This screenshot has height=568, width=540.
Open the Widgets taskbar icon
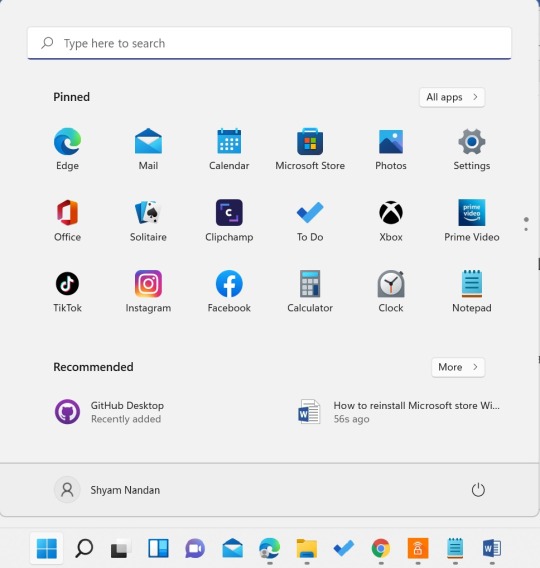[158, 548]
